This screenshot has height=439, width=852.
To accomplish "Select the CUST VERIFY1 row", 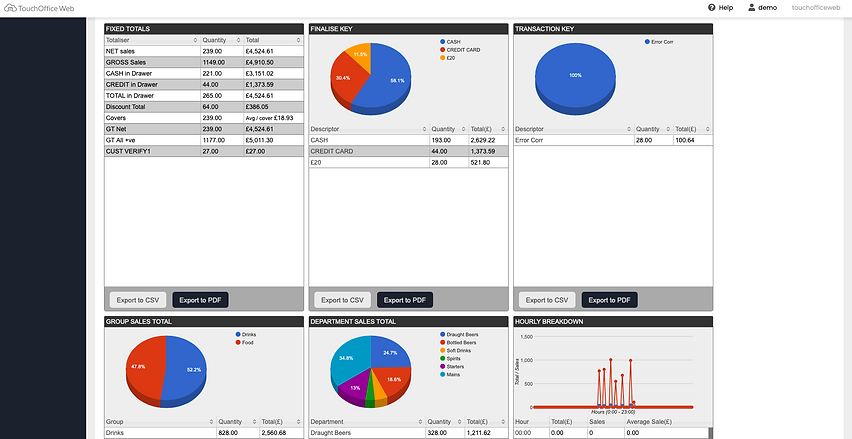I will [x=204, y=152].
